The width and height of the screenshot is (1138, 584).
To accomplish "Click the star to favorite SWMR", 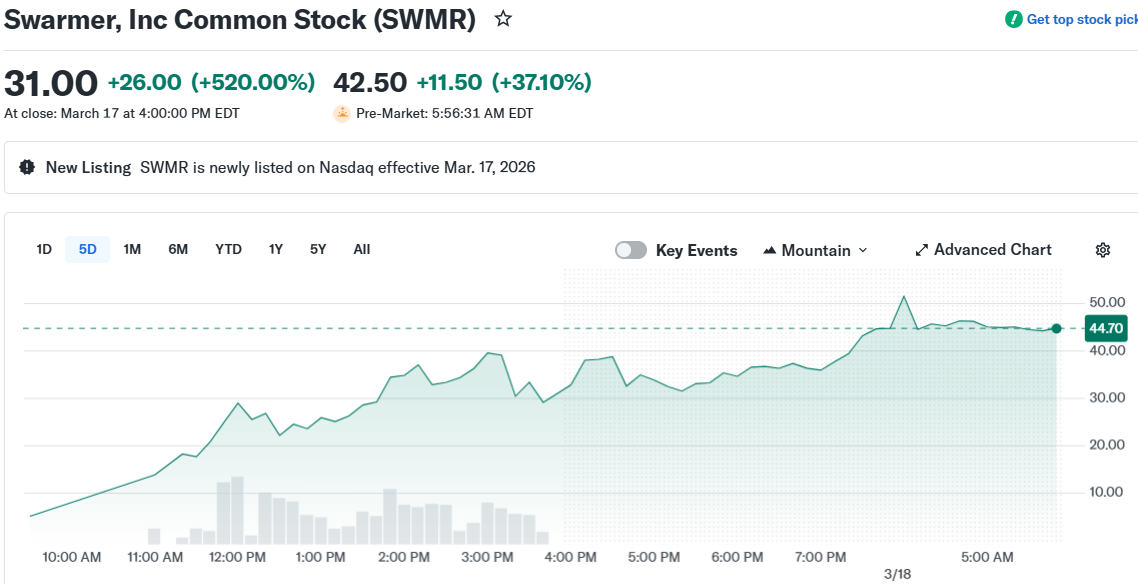I will (x=503, y=18).
